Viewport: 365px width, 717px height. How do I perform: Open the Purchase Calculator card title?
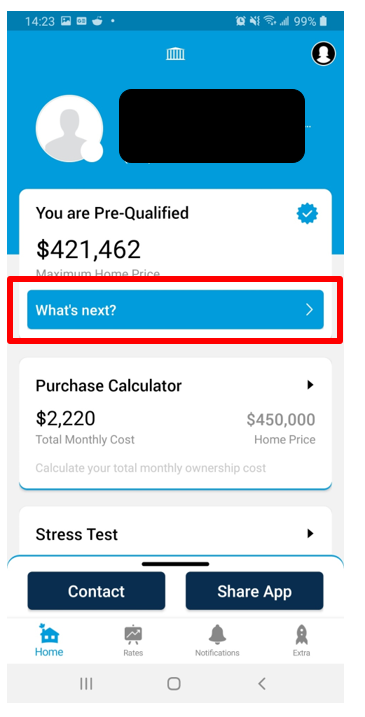click(x=109, y=385)
